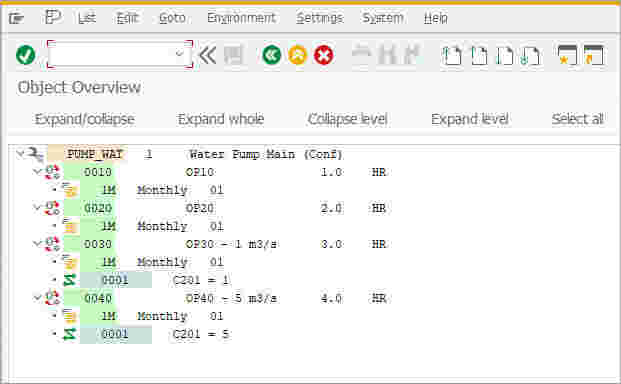
Task: Click the Expand level button
Action: tap(470, 119)
